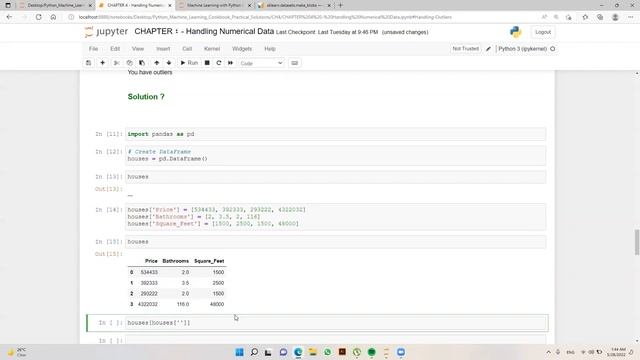Open the Cell menu
This screenshot has width=640, height=360.
click(187, 49)
